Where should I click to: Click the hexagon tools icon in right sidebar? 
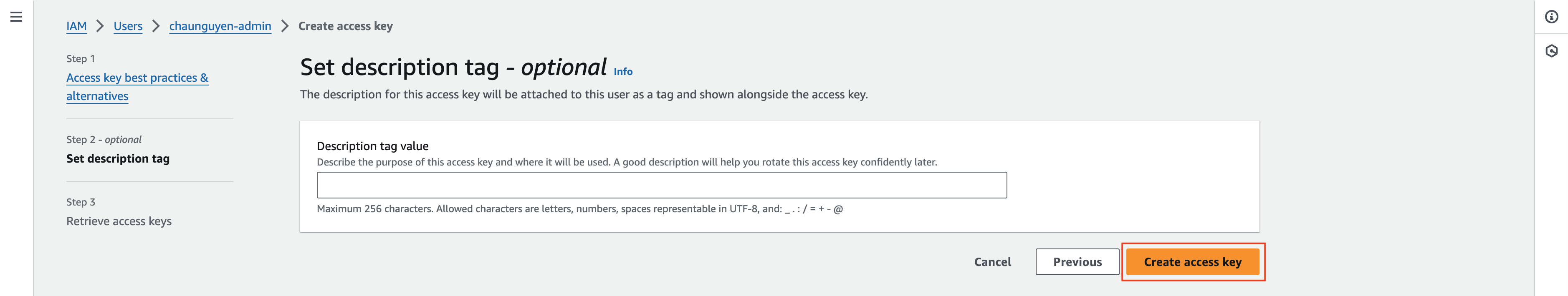coord(1551,51)
